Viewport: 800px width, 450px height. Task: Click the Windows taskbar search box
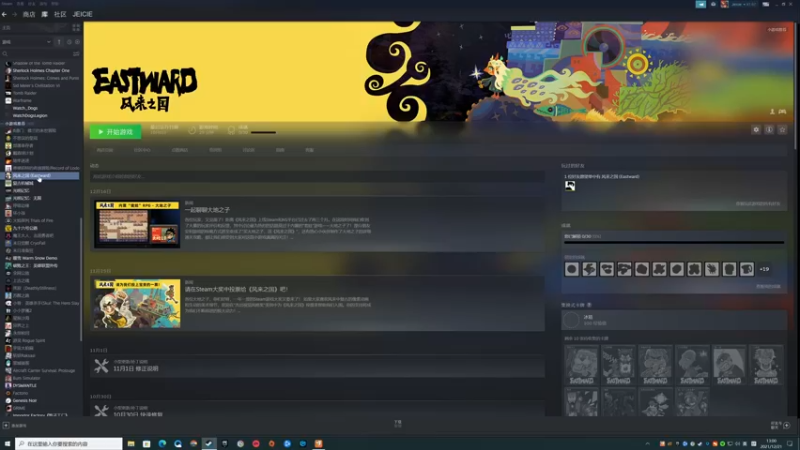(x=69, y=444)
